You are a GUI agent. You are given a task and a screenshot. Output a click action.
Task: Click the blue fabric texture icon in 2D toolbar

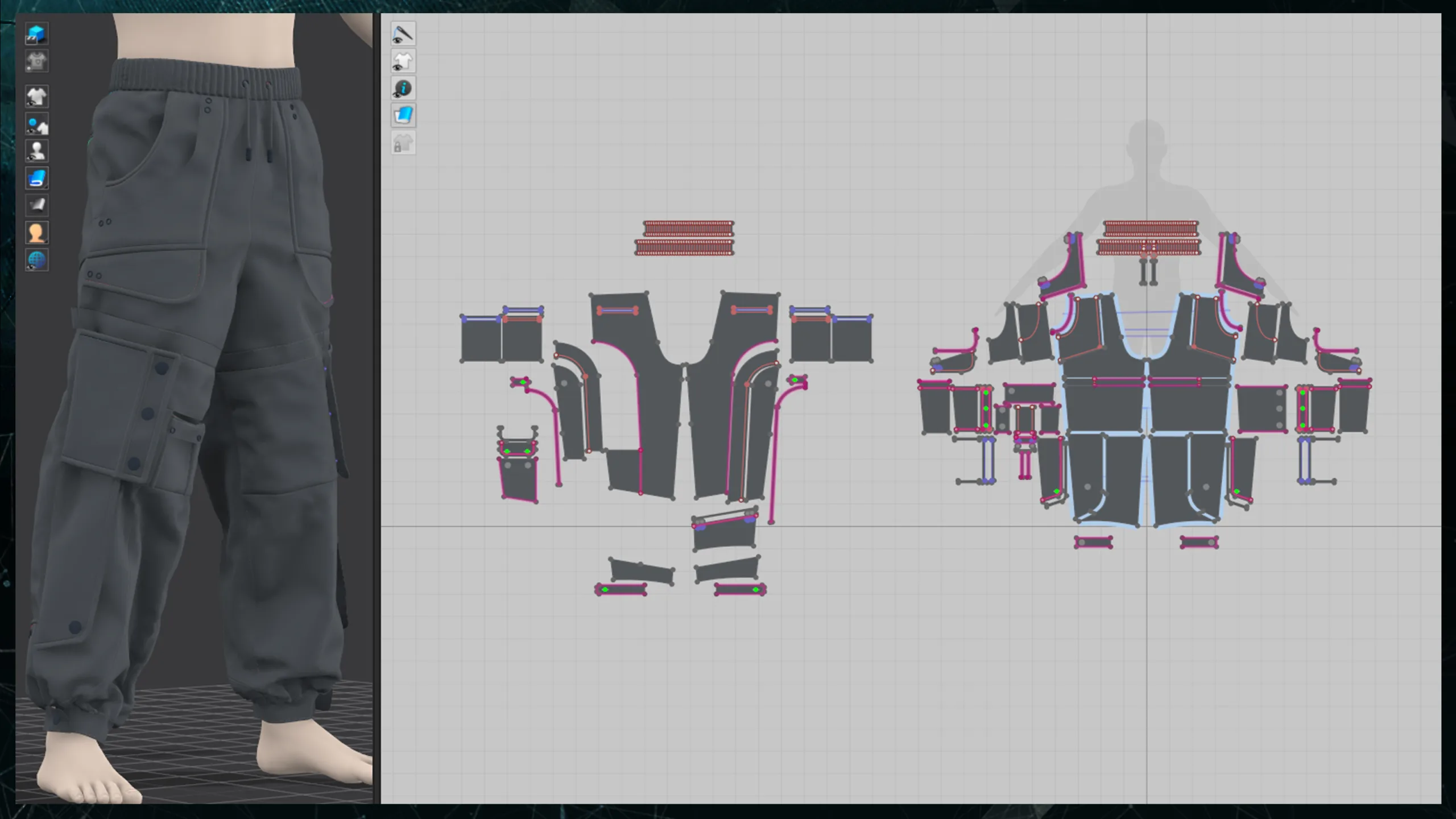point(403,115)
